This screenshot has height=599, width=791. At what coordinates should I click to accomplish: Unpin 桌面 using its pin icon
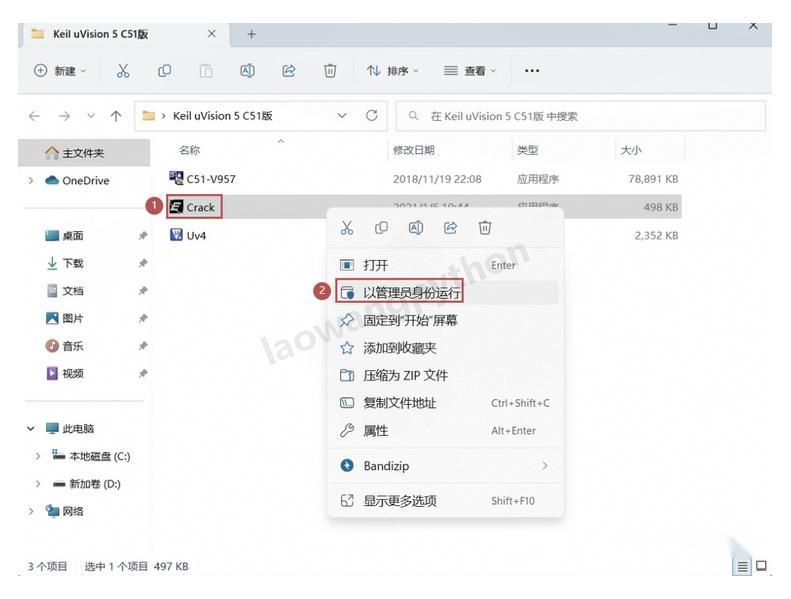coord(143,236)
